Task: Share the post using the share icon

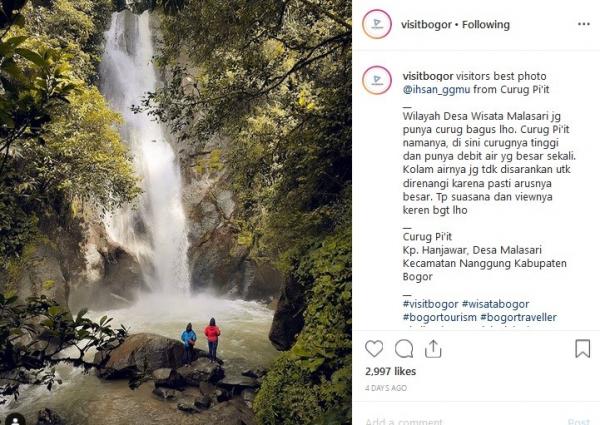Action: pos(433,349)
